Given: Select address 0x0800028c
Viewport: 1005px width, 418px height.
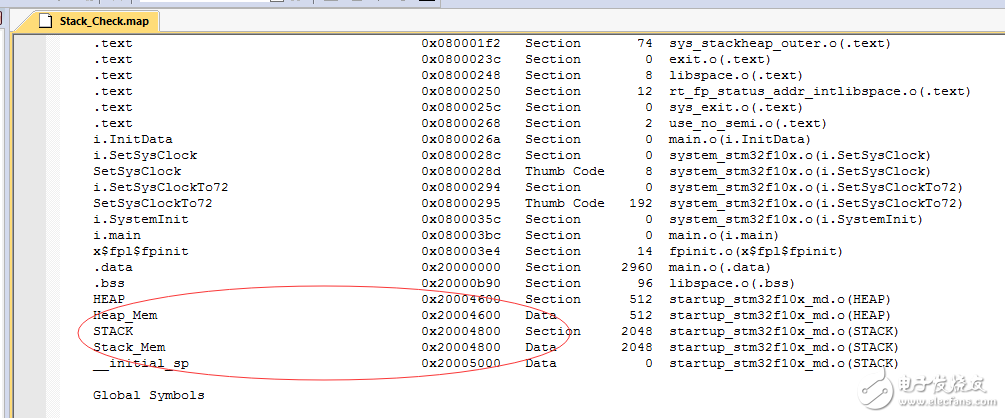Looking at the screenshot, I should pos(461,156).
